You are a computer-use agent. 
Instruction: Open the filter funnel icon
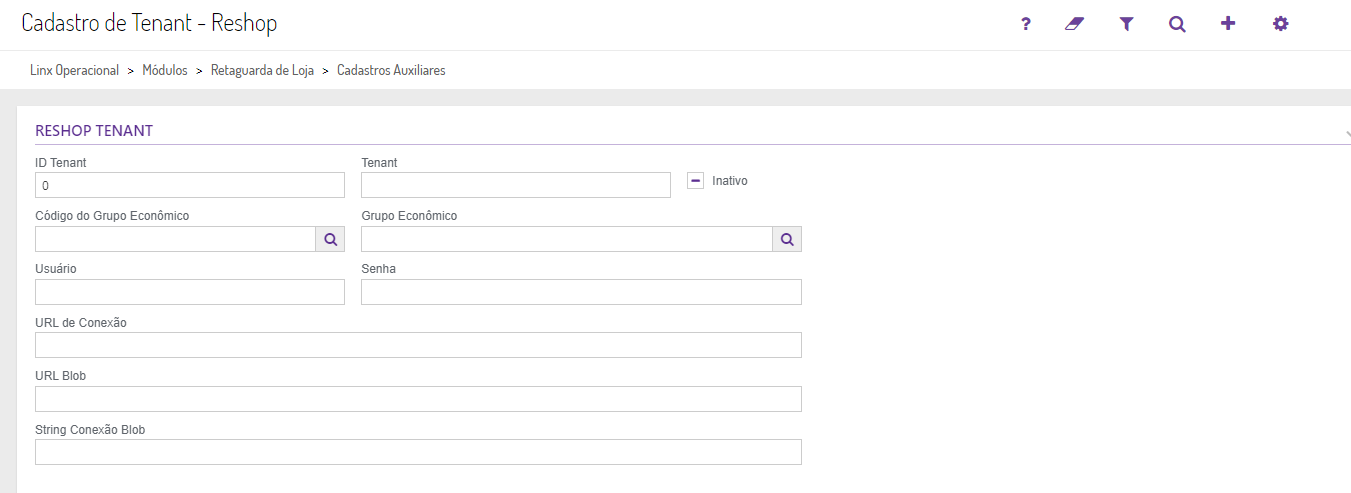click(1126, 24)
